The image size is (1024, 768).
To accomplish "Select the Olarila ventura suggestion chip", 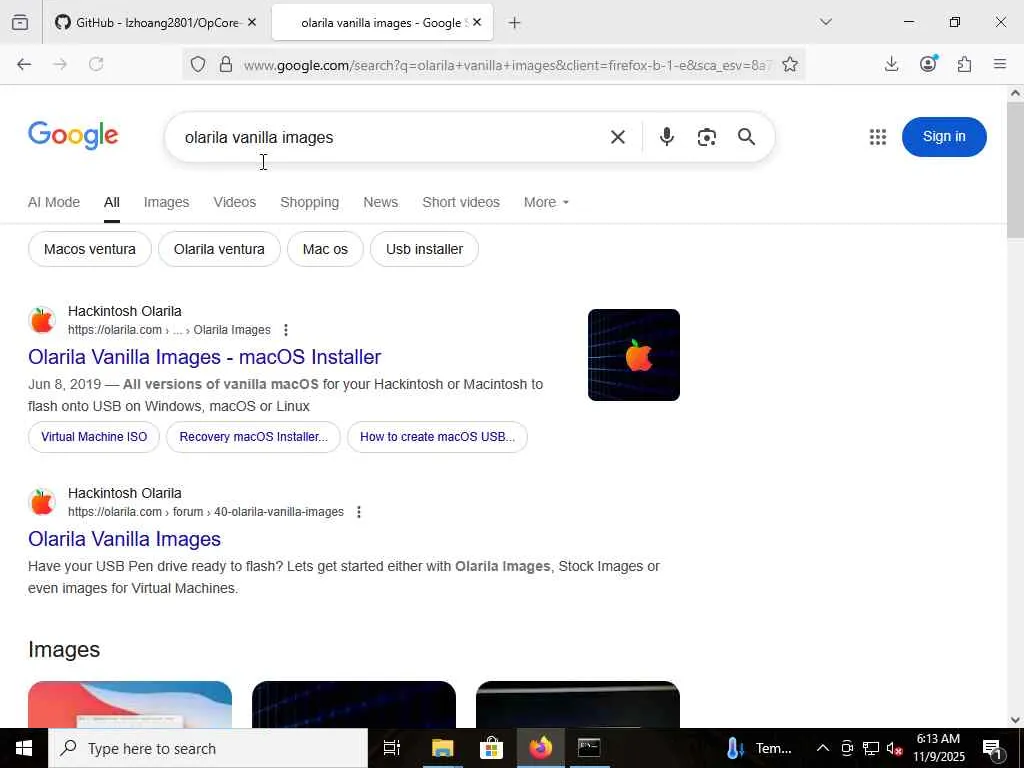I will (x=219, y=249).
